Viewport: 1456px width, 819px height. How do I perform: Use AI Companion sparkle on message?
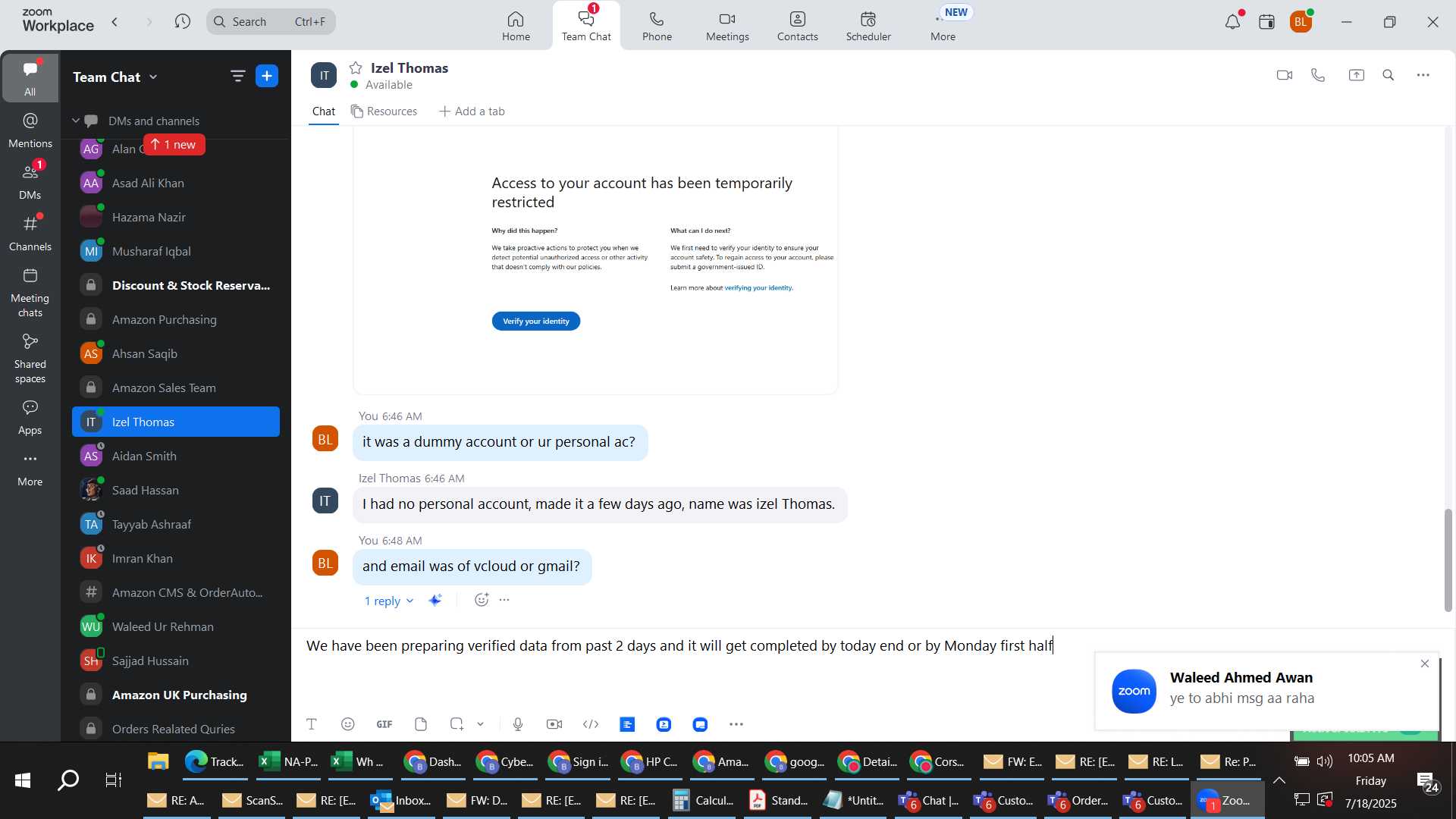click(x=435, y=600)
